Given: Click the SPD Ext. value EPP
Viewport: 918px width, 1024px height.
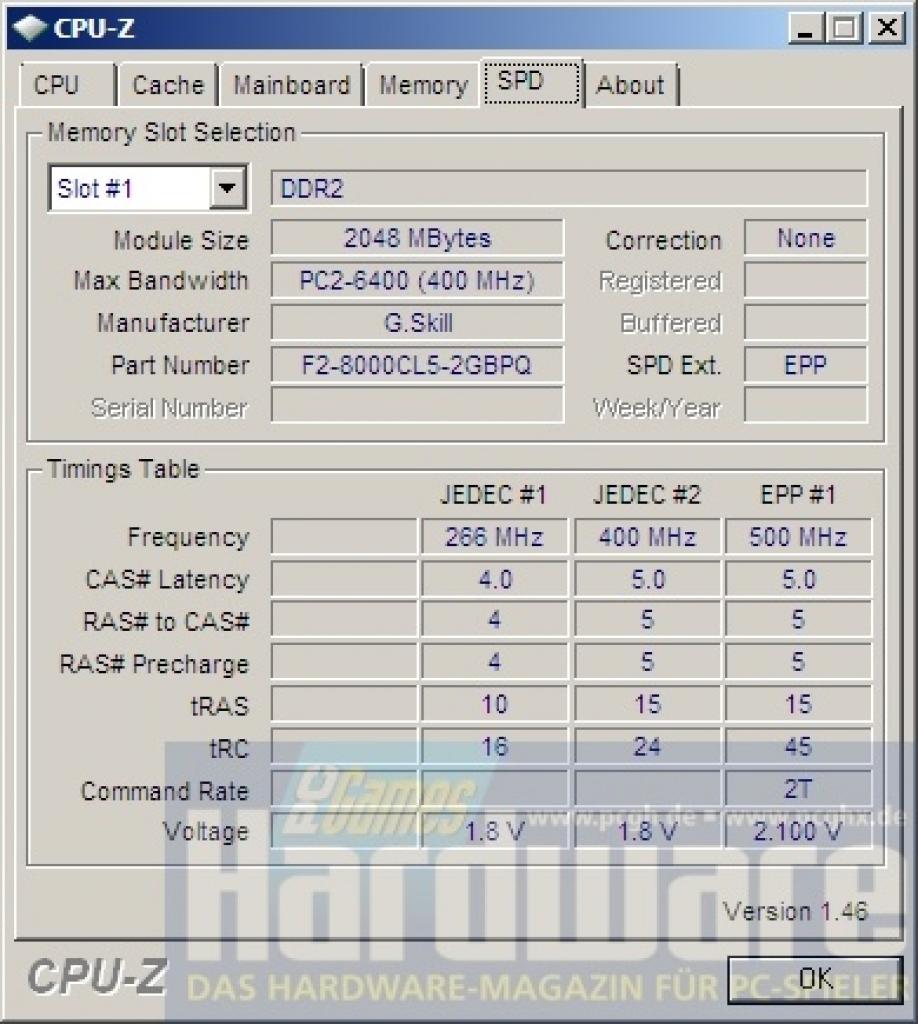Looking at the screenshot, I should pyautogui.click(x=806, y=364).
